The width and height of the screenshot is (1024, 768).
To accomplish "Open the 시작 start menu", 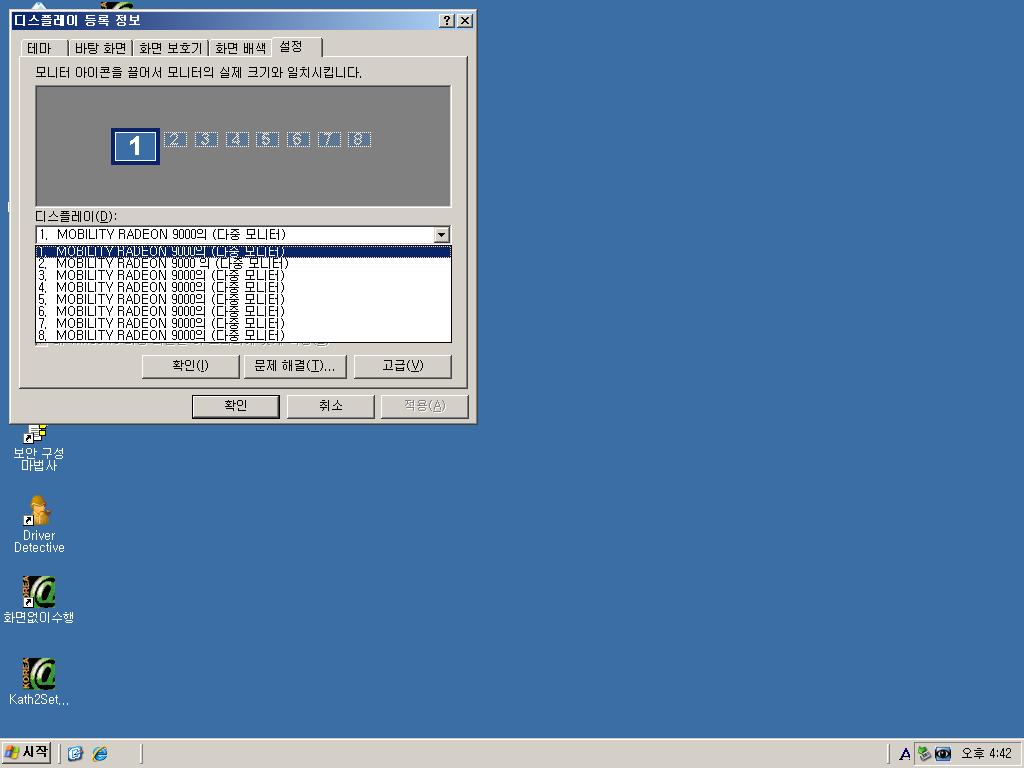I will 26,753.
